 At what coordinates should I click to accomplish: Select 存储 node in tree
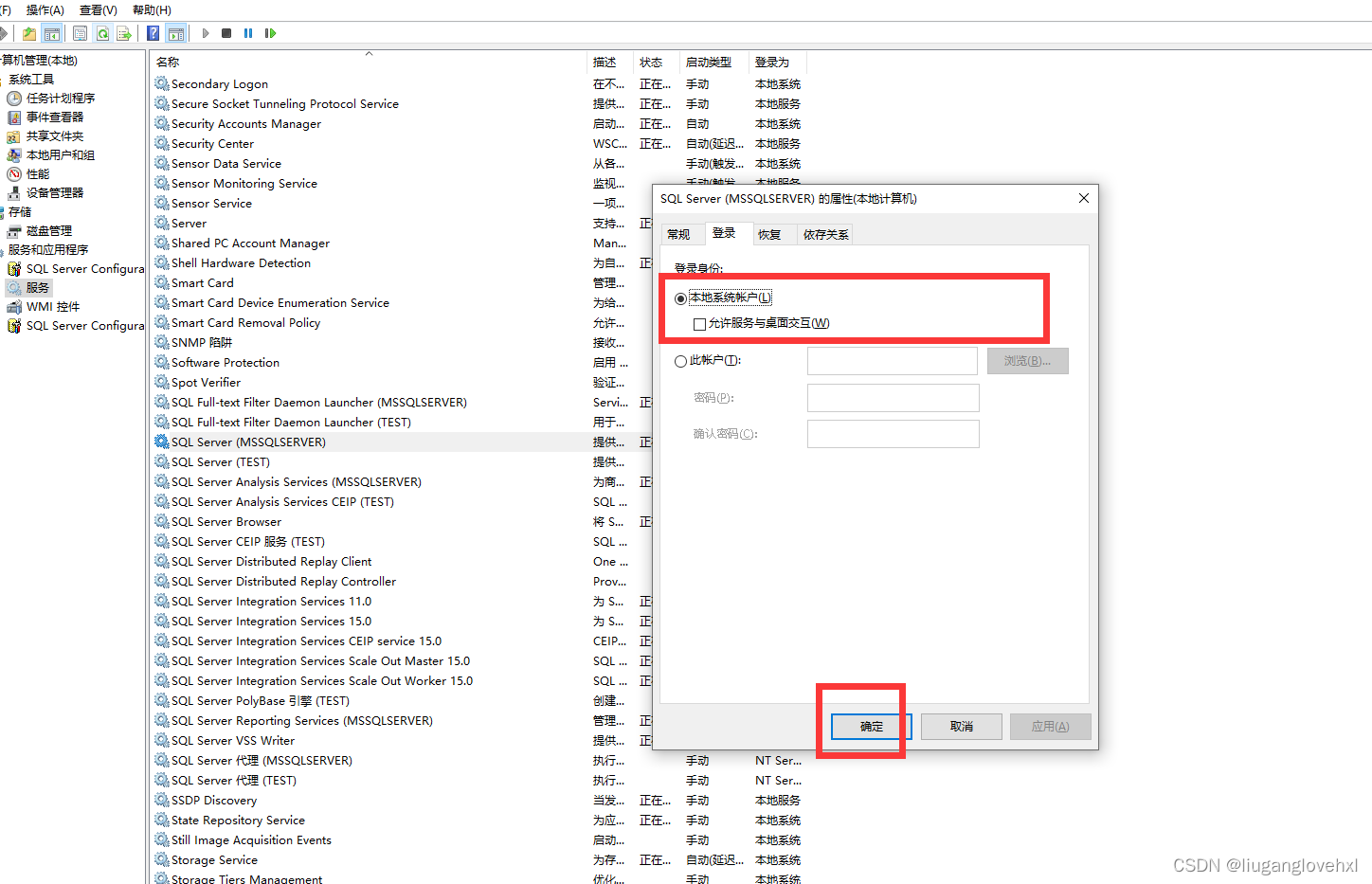click(x=20, y=212)
